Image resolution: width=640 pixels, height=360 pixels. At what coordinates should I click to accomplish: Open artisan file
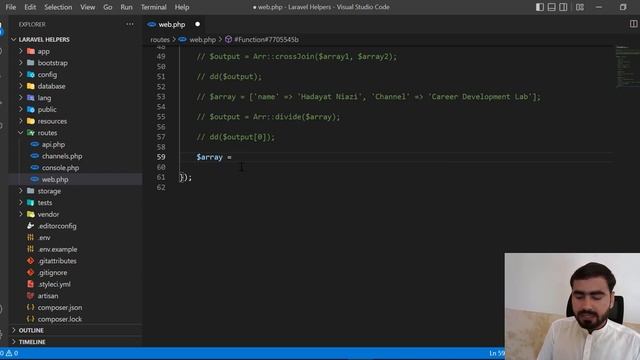coord(48,296)
